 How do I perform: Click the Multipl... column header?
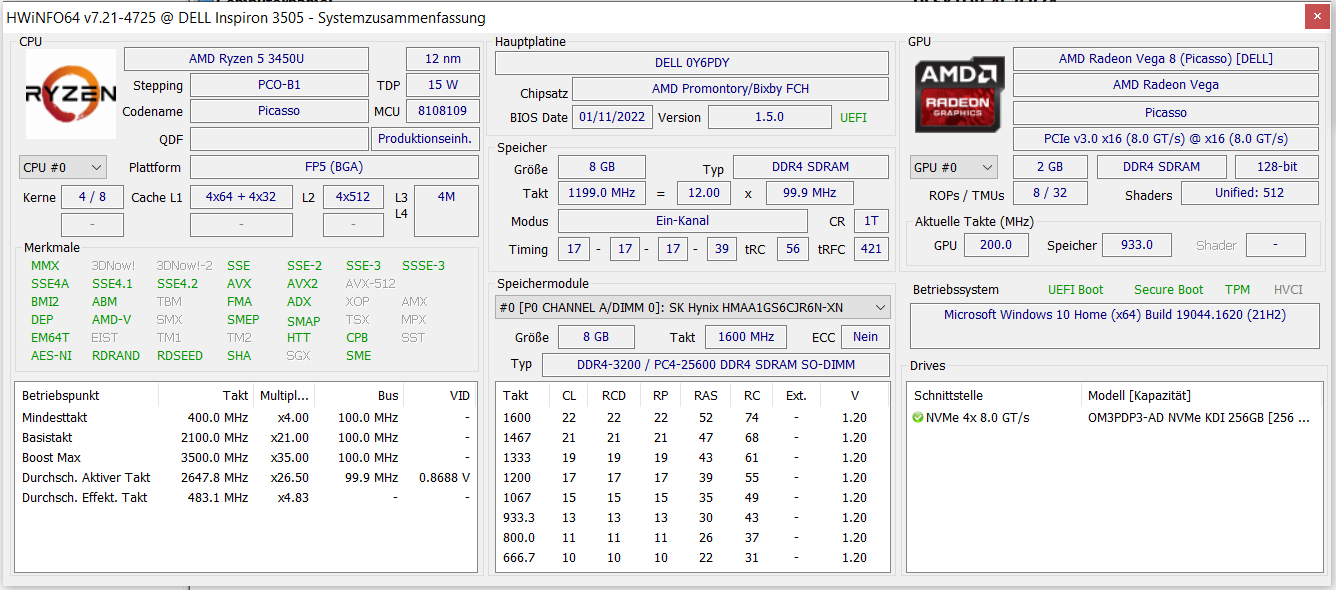285,396
